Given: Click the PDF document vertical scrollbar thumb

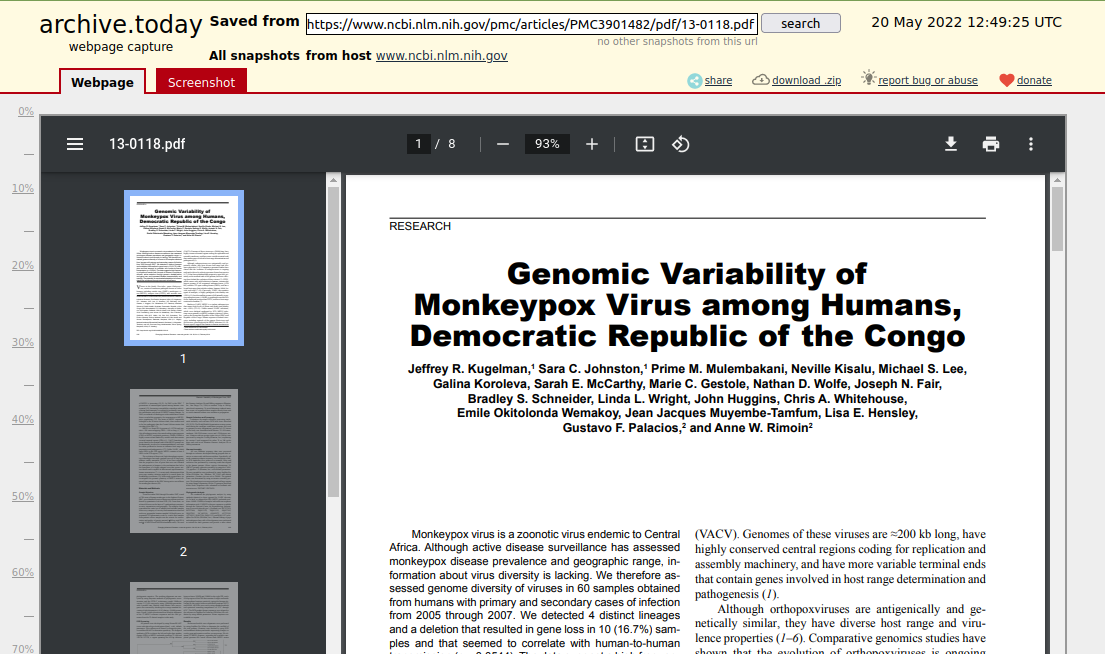Looking at the screenshot, I should 1057,218.
